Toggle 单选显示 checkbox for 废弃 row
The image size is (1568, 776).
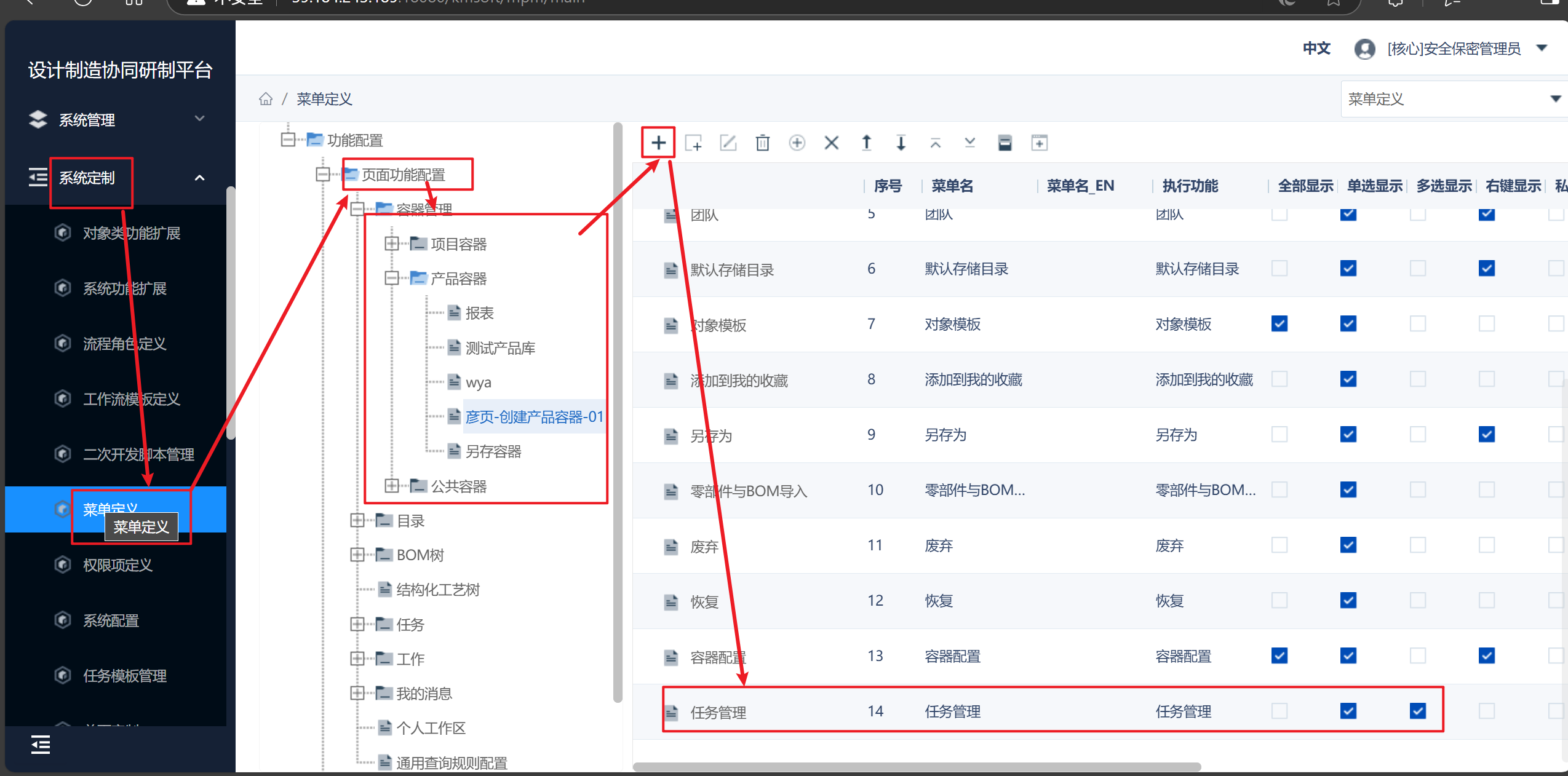click(x=1348, y=545)
